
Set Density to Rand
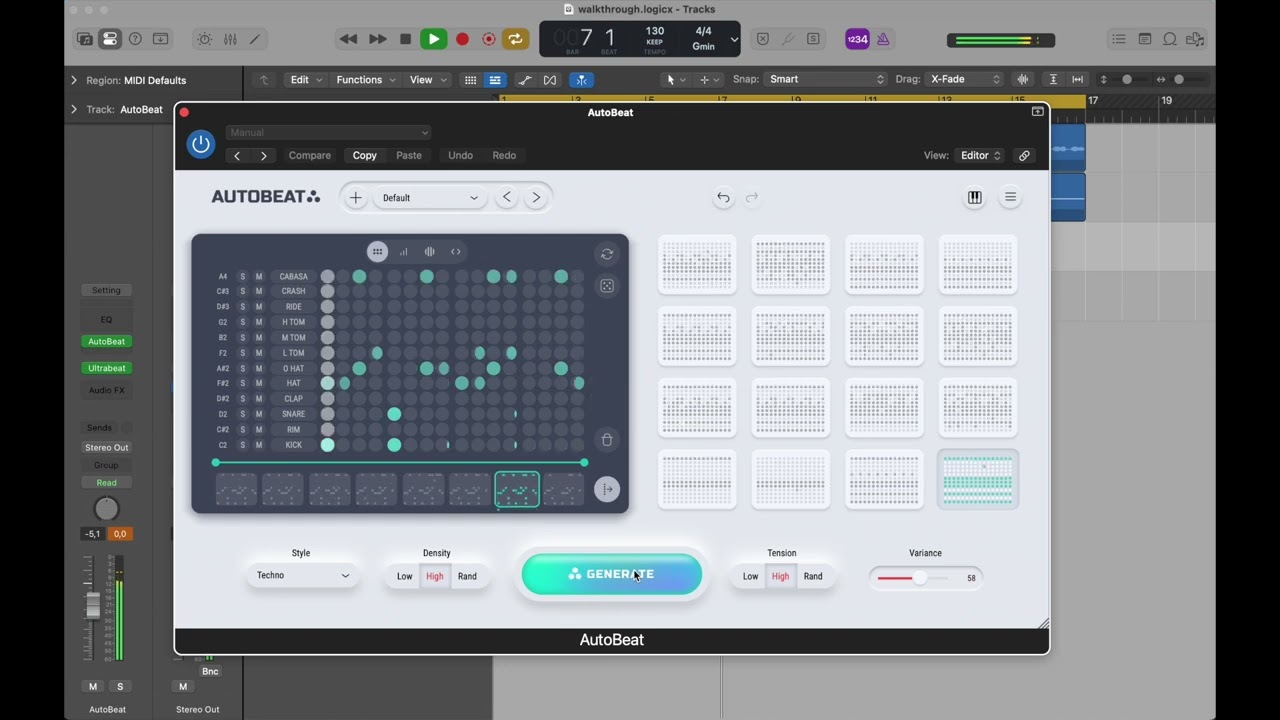467,576
